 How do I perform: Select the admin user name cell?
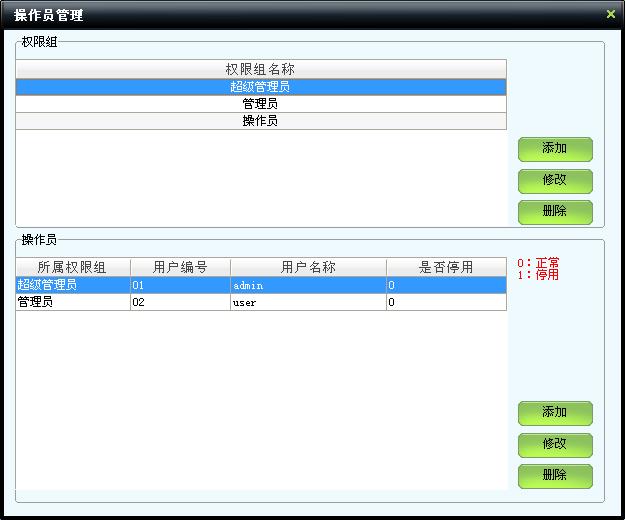(308, 285)
